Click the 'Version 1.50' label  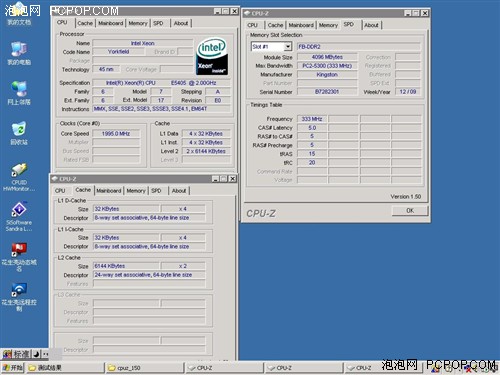406,197
